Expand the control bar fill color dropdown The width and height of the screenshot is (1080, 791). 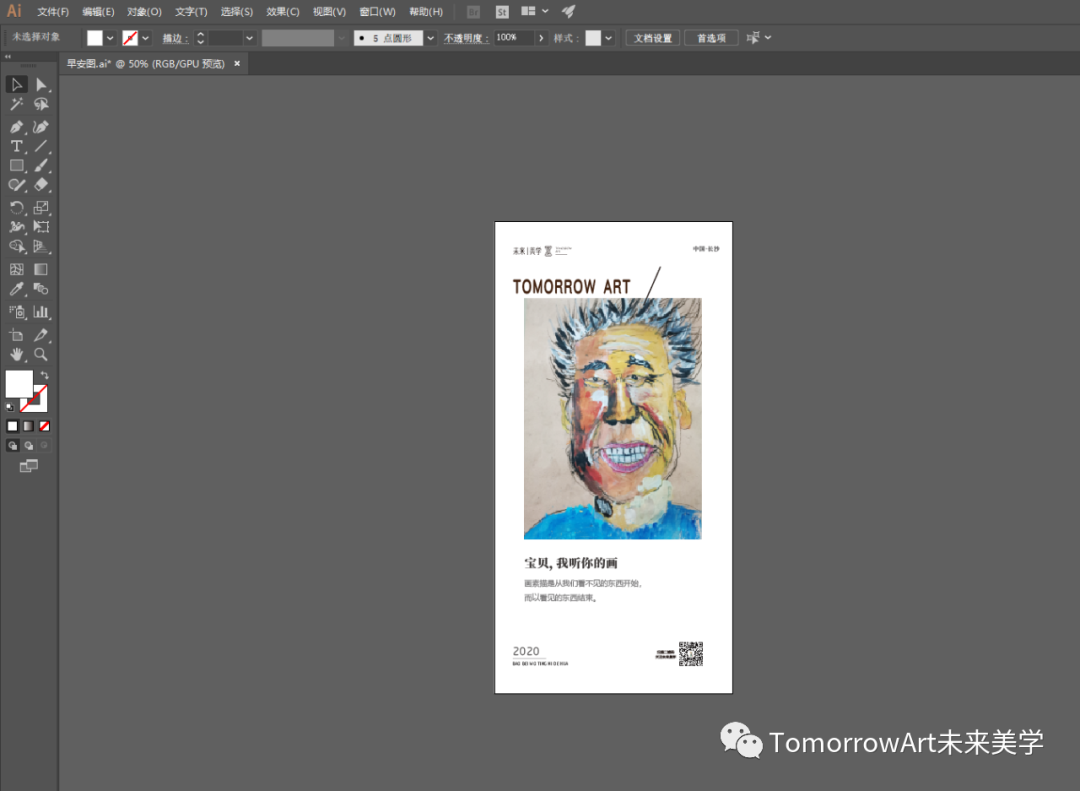(x=110, y=39)
